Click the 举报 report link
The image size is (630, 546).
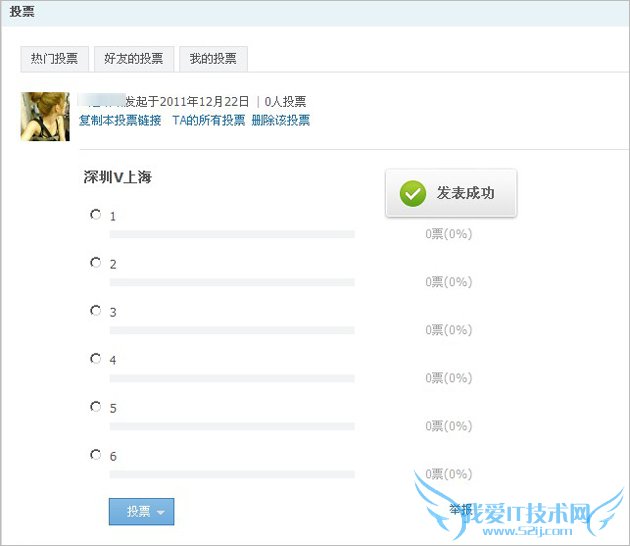pos(460,509)
